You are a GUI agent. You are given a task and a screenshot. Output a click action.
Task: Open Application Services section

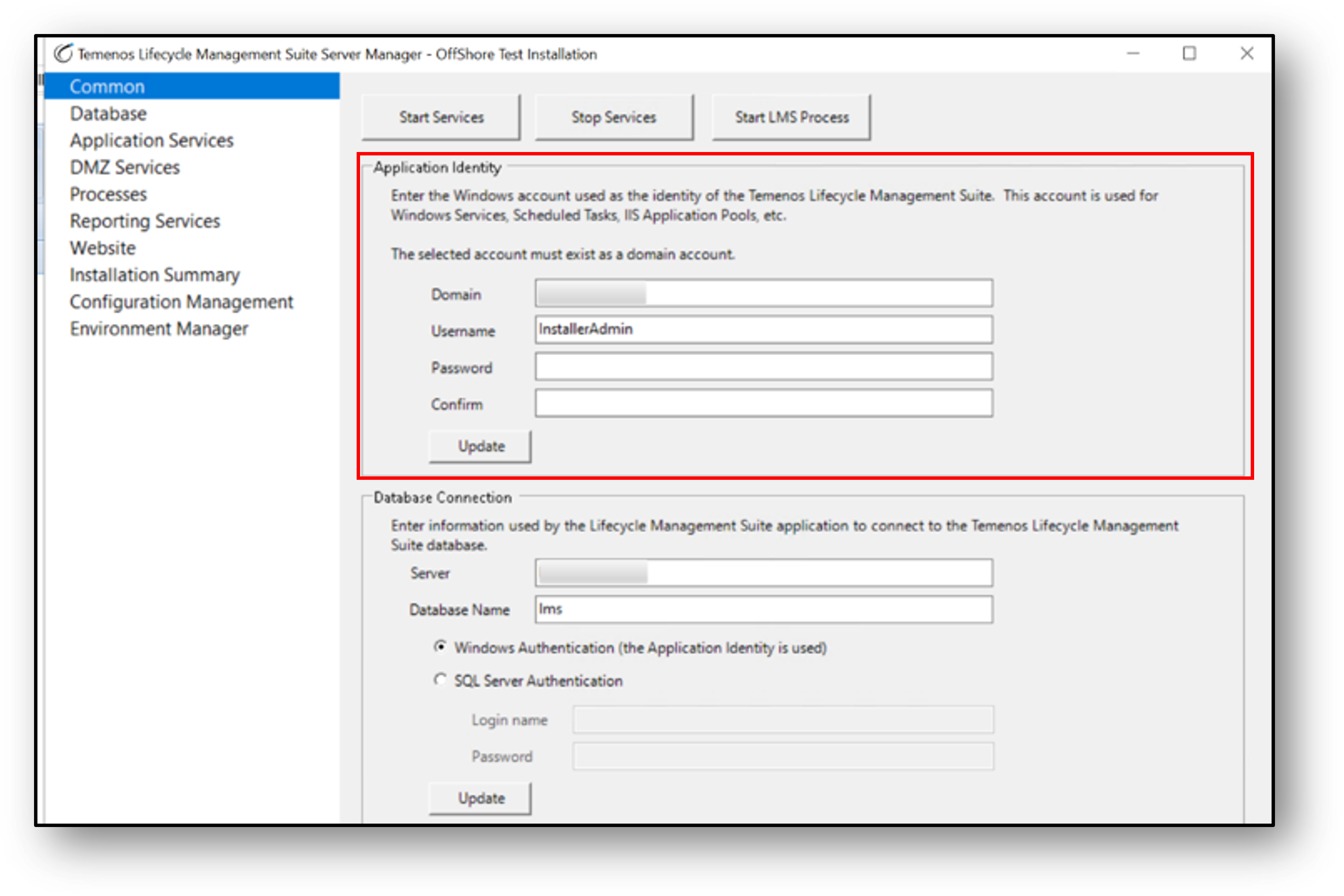pos(152,140)
